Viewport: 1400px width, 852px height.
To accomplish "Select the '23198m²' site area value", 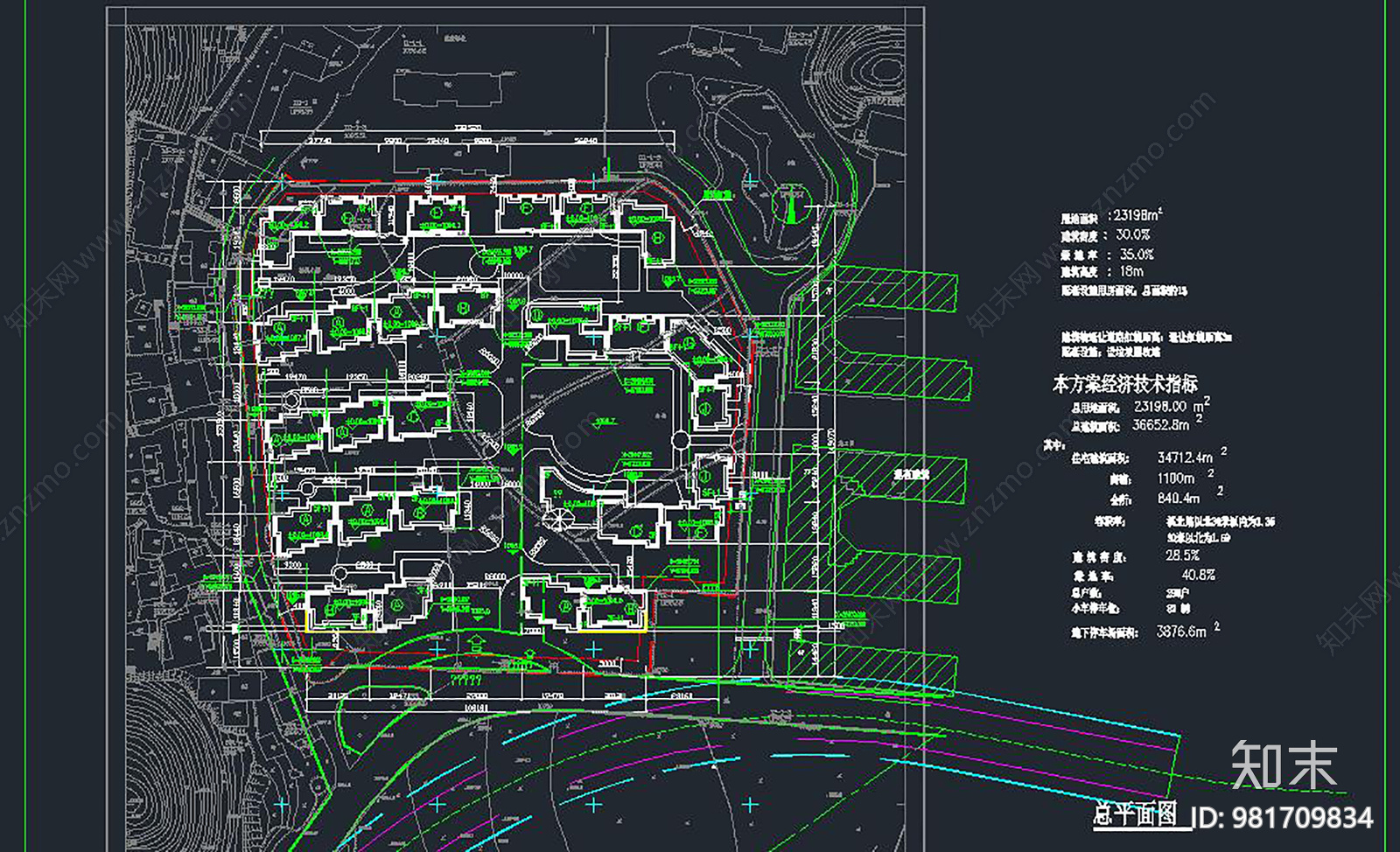I will [x=1137, y=215].
